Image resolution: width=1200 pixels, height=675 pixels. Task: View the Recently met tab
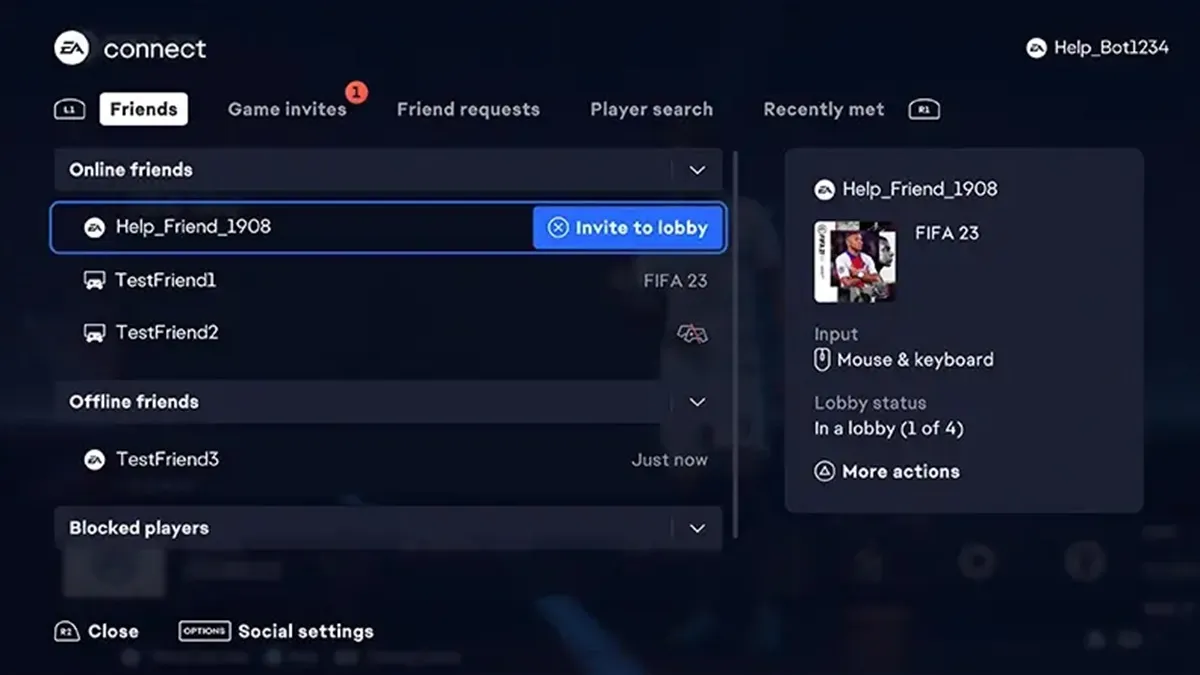tap(823, 109)
